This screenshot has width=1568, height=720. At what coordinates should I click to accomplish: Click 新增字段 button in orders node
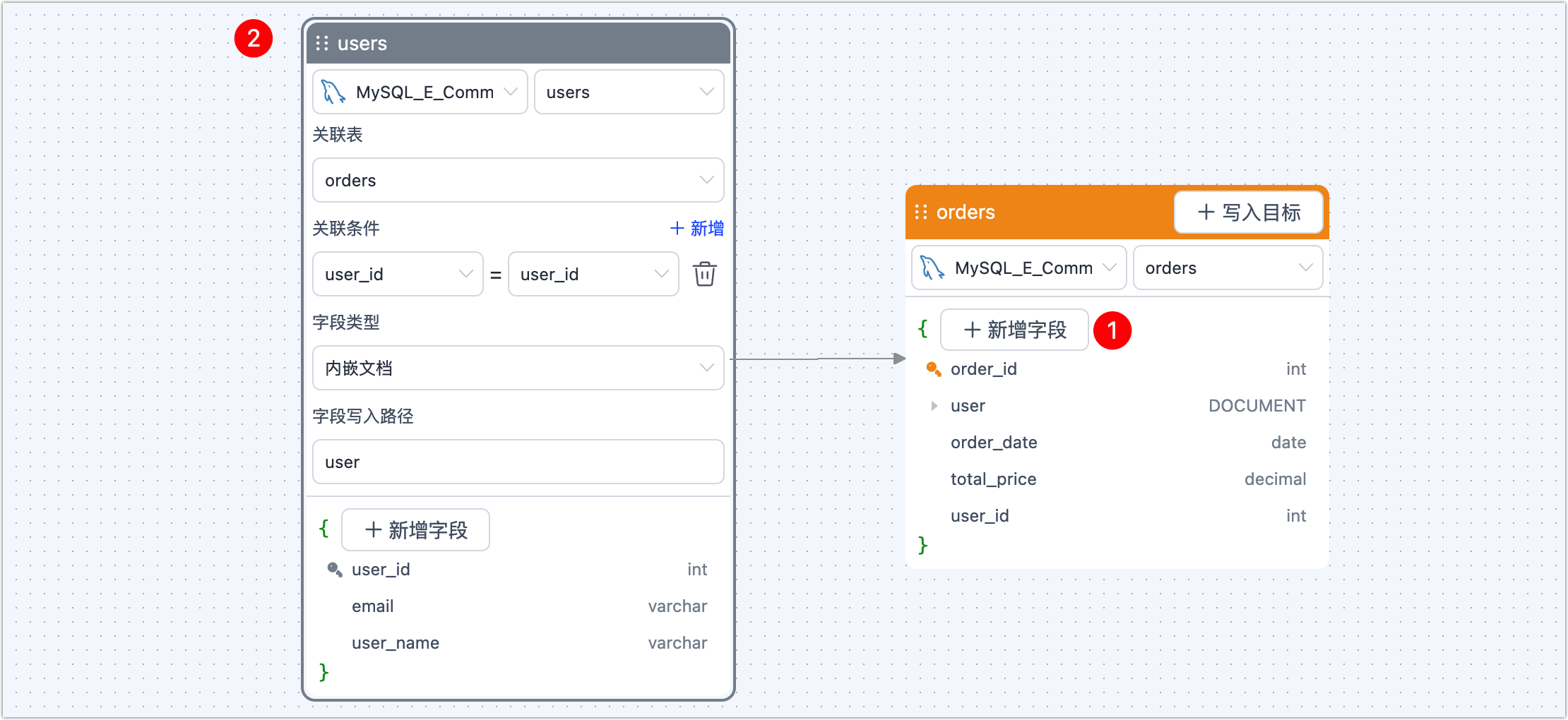pos(1014,330)
